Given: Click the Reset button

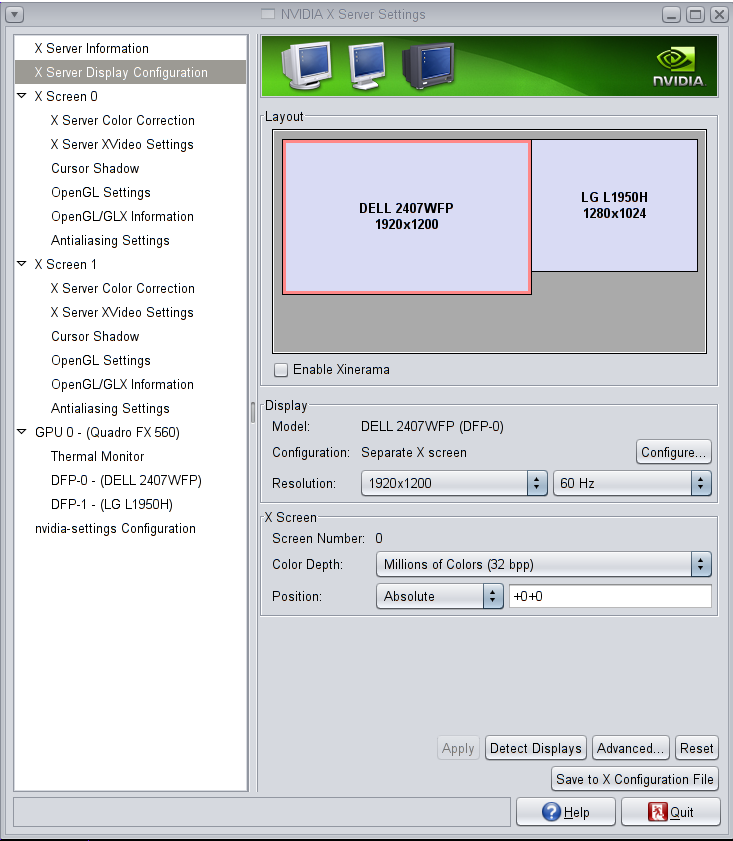Looking at the screenshot, I should 697,748.
